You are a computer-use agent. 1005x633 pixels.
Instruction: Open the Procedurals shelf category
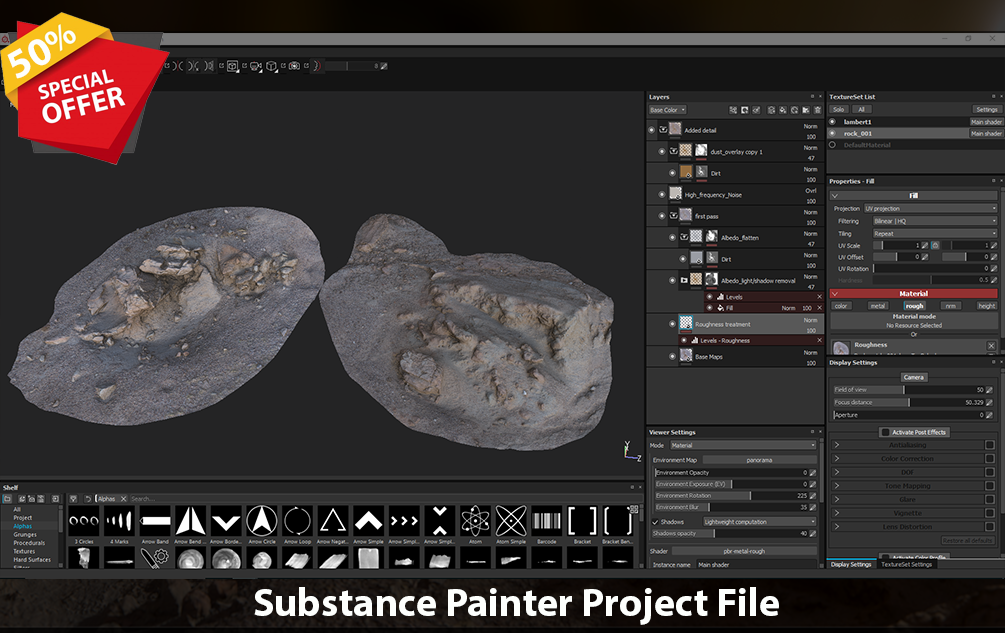(29, 543)
